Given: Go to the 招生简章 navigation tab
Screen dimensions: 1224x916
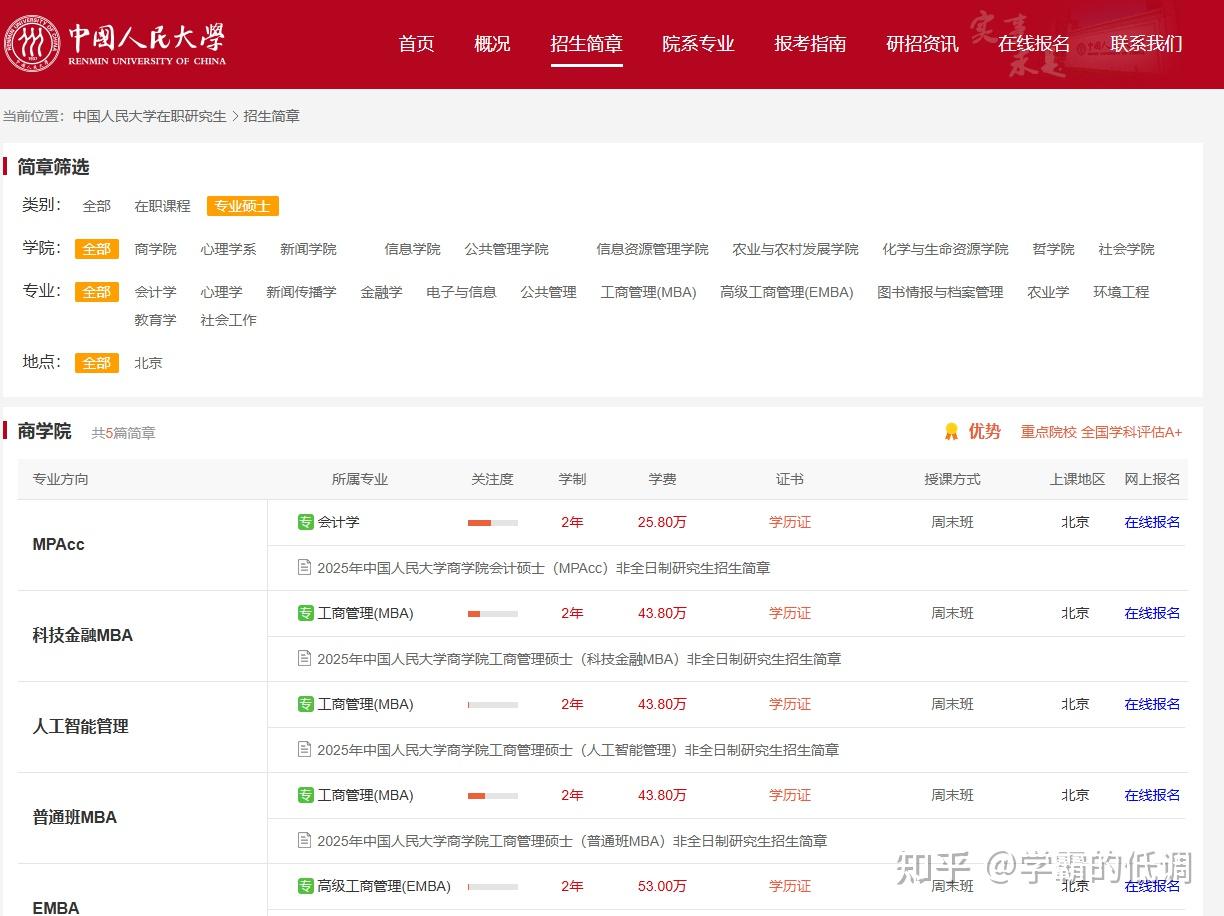Looking at the screenshot, I should click(586, 44).
